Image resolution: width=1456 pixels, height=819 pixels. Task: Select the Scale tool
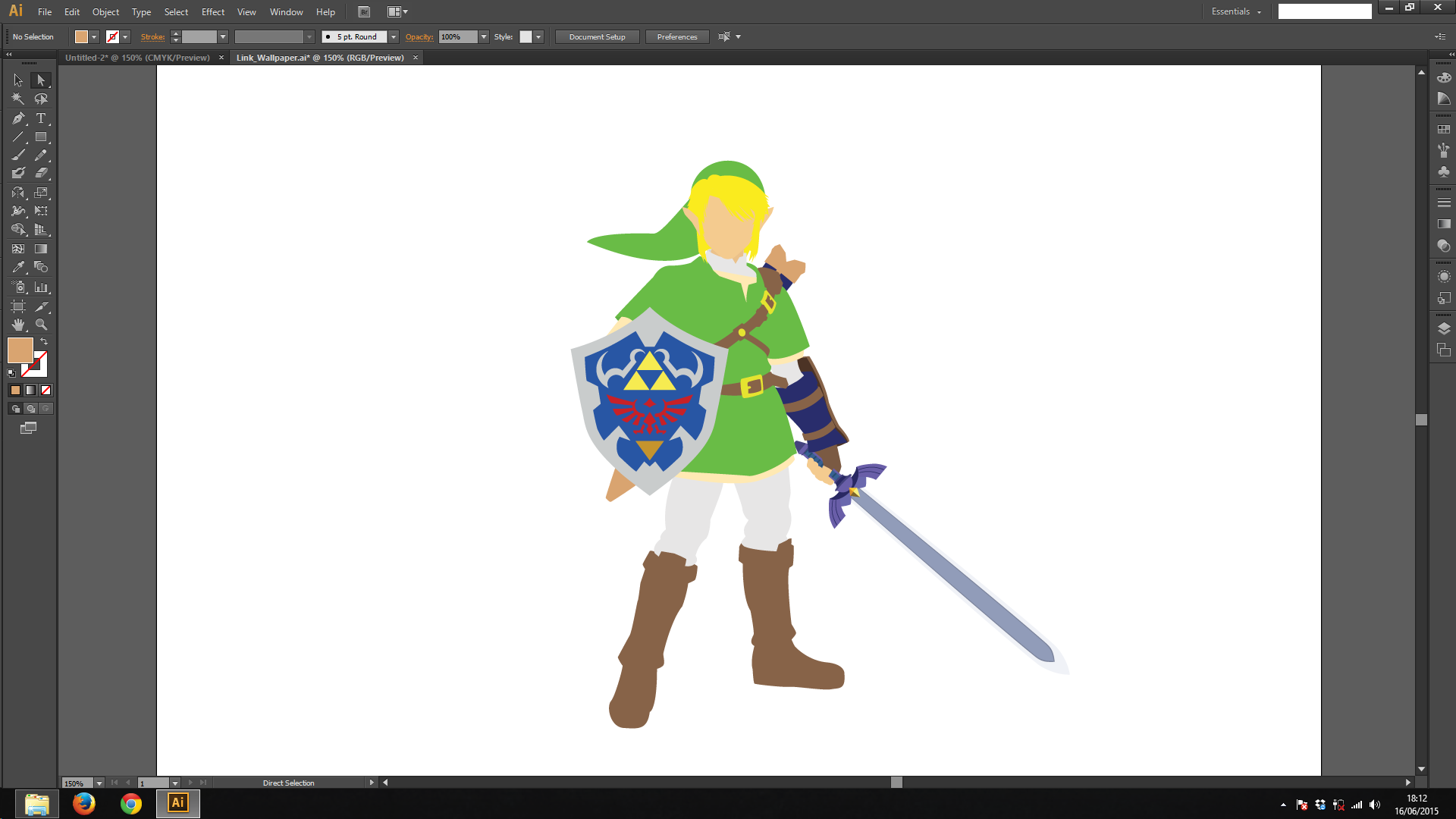click(x=41, y=193)
